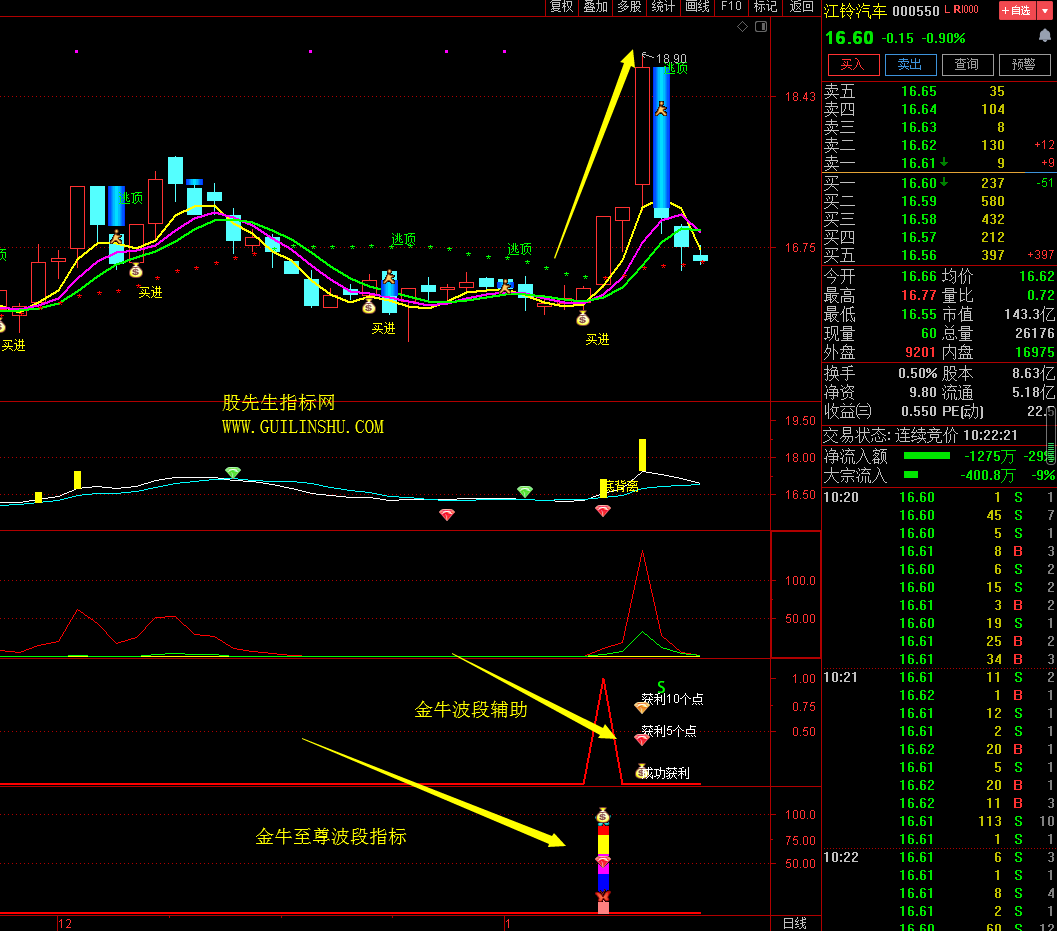1057x931 pixels.
Task: Click the date marker 12 on time axis
Action: 65,924
